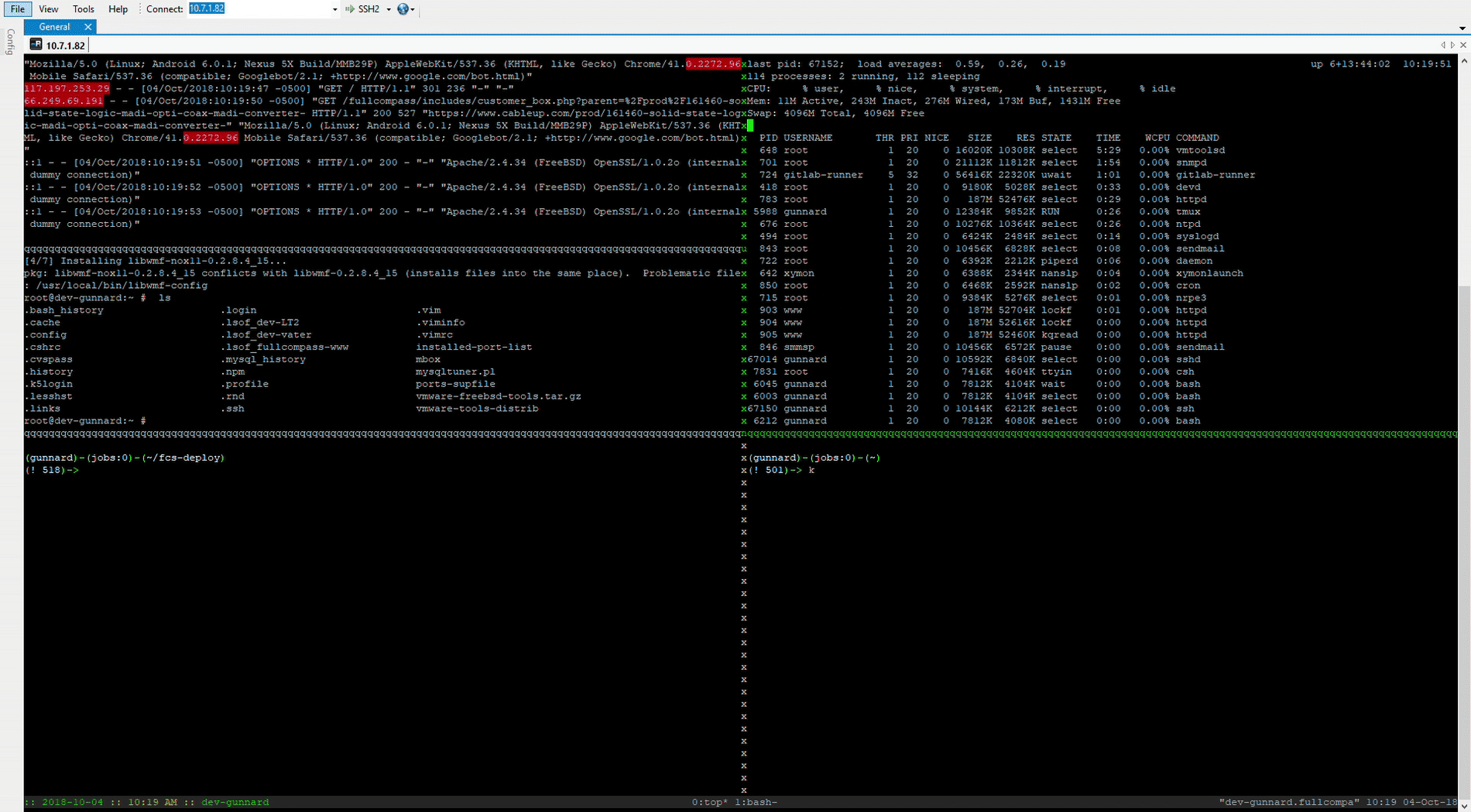Click the session icon on 10.7.1.82 tab
Viewport: 1471px width, 812px height.
pos(36,45)
